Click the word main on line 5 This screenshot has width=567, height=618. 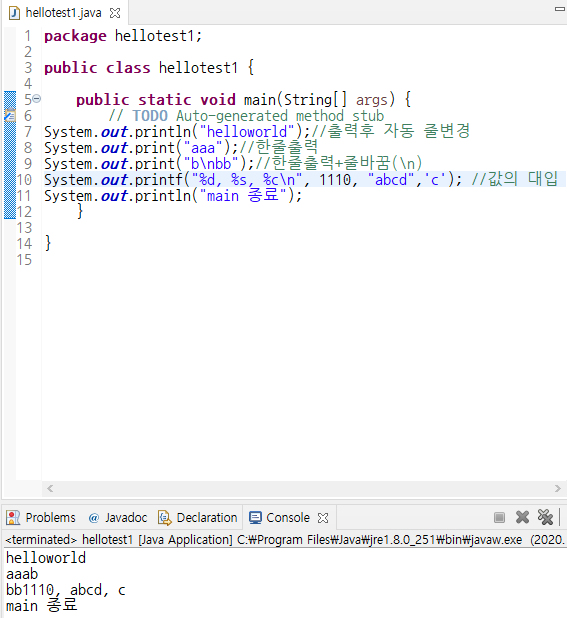tap(260, 100)
